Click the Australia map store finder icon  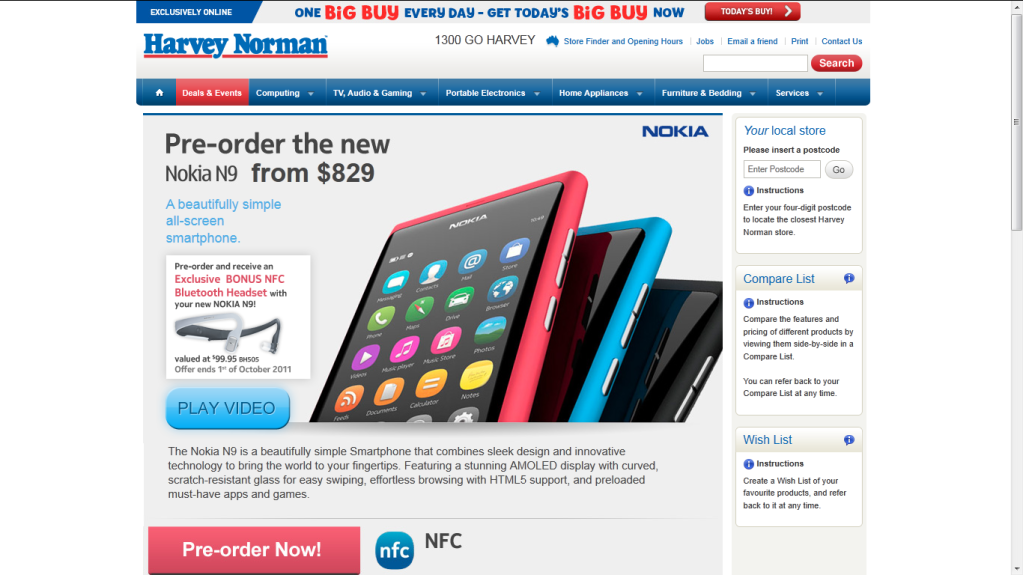click(x=553, y=41)
